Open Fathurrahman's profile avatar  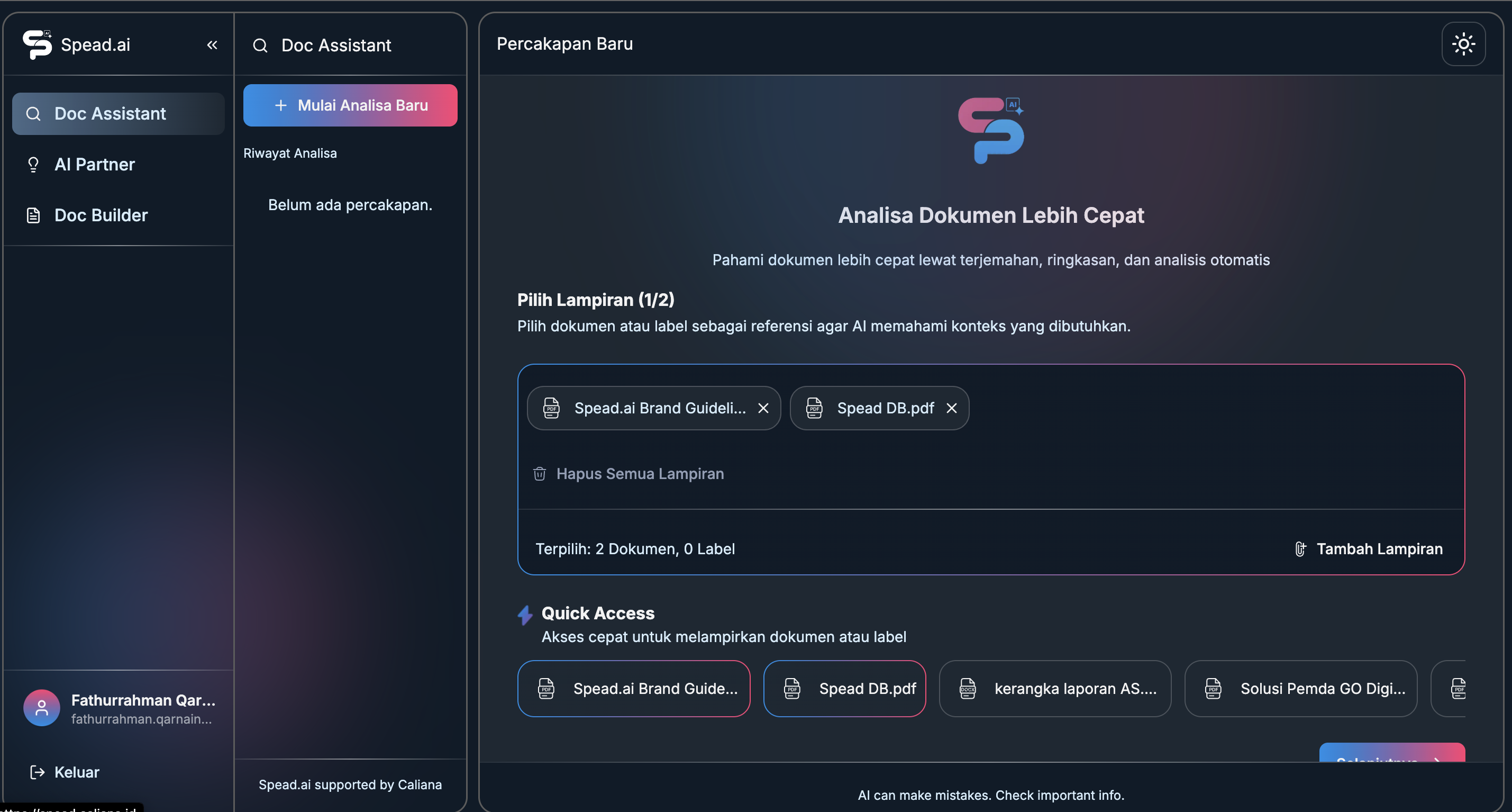click(41, 708)
